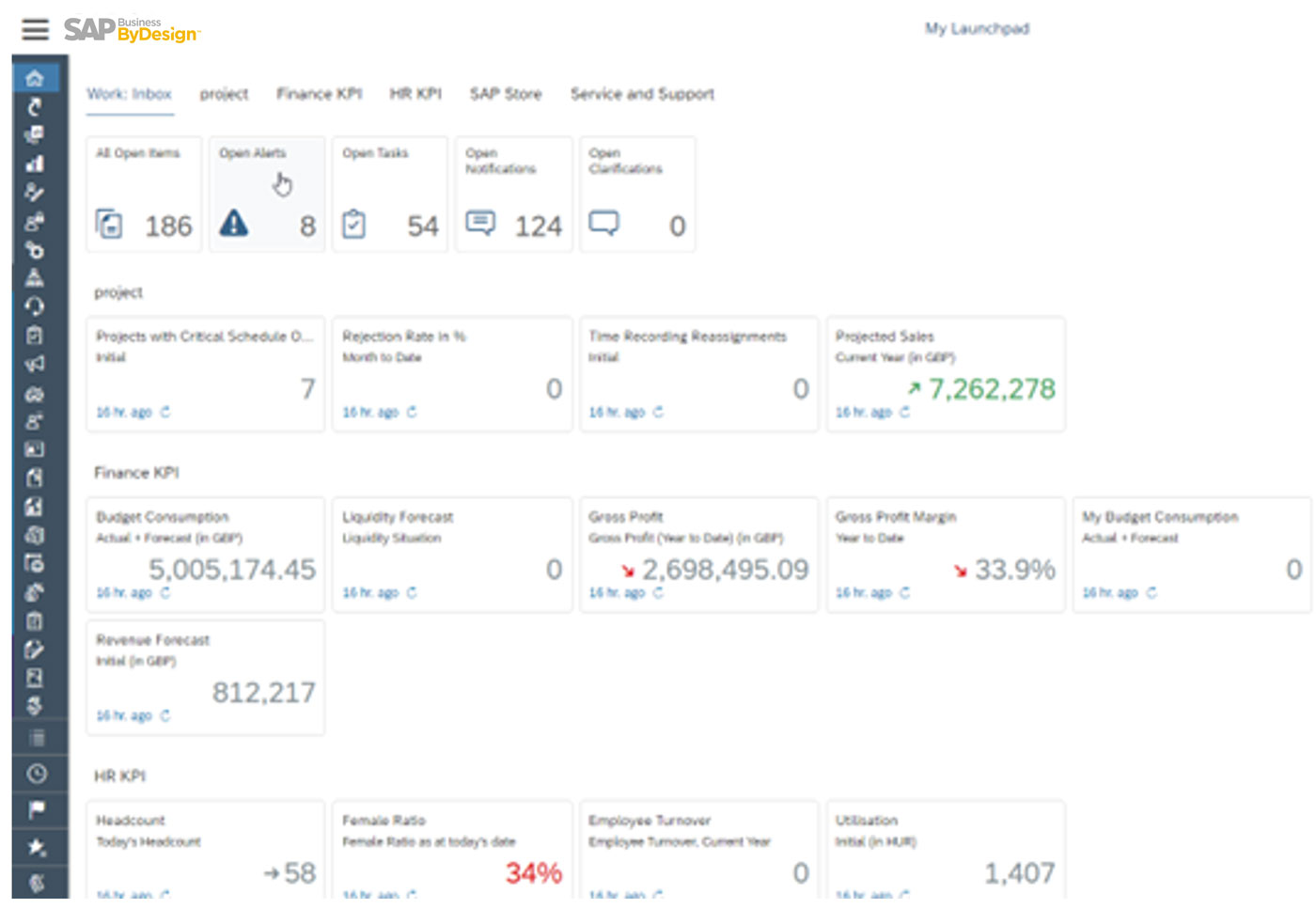Show the list icon above the clock
Image resolution: width=1316 pixels, height=909 pixels.
click(x=36, y=738)
